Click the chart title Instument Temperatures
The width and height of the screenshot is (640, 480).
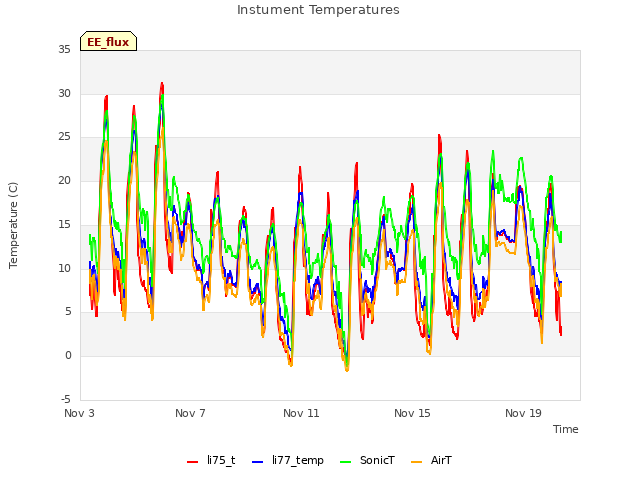[318, 10]
